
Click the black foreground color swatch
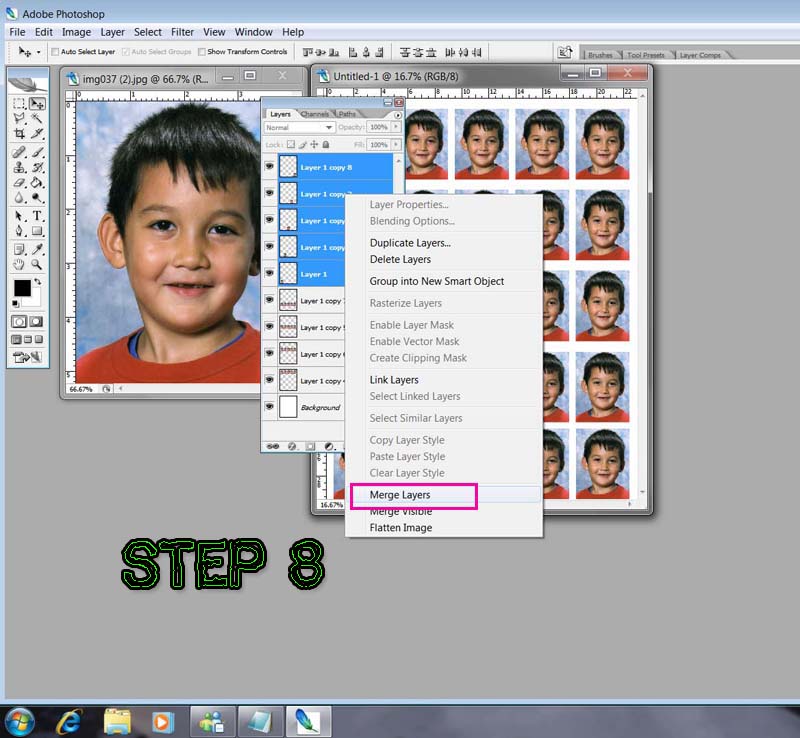coord(21,288)
